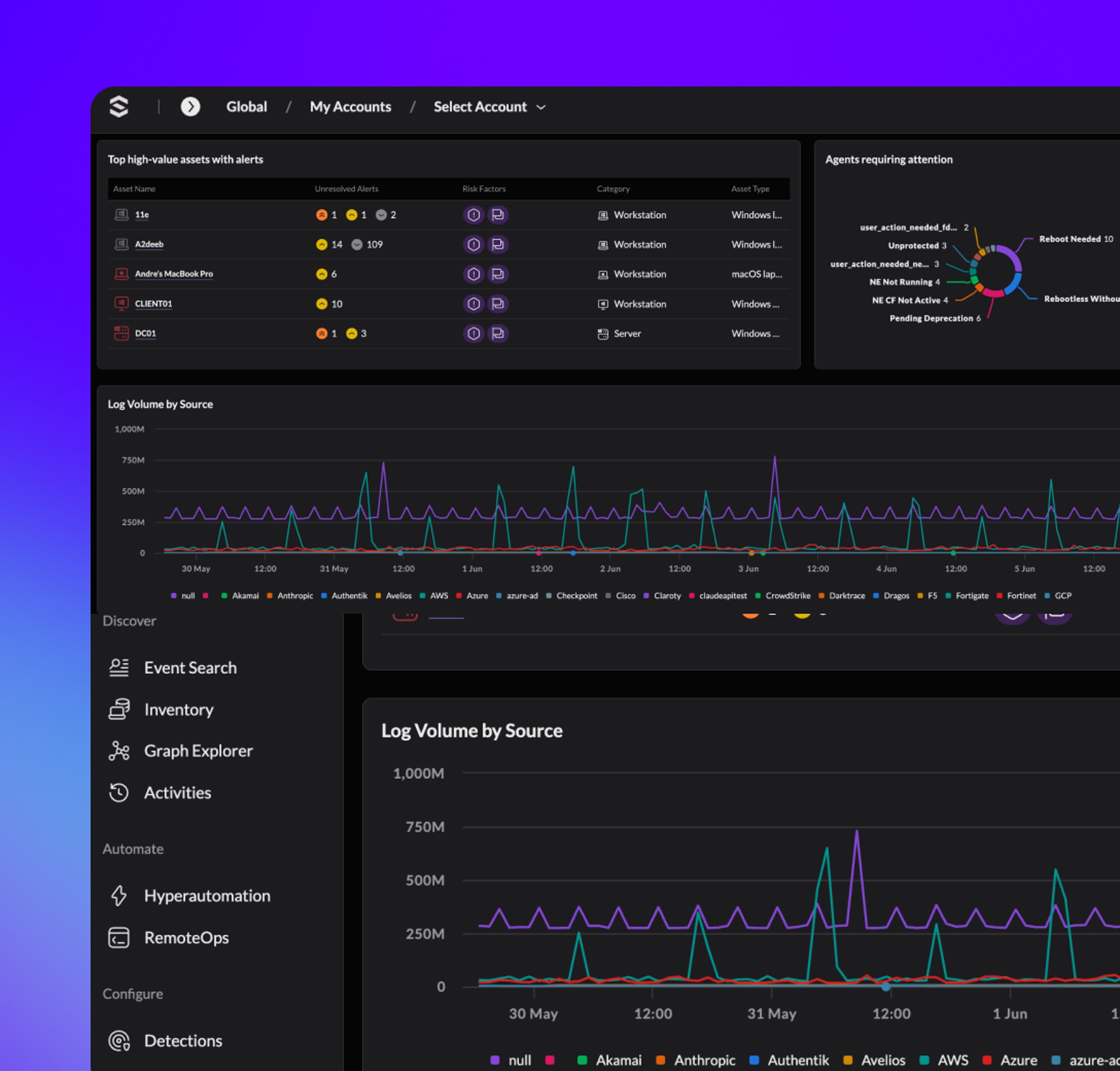Click the "Reboot Needed 10" chart label
1120x1071 pixels.
click(1076, 239)
